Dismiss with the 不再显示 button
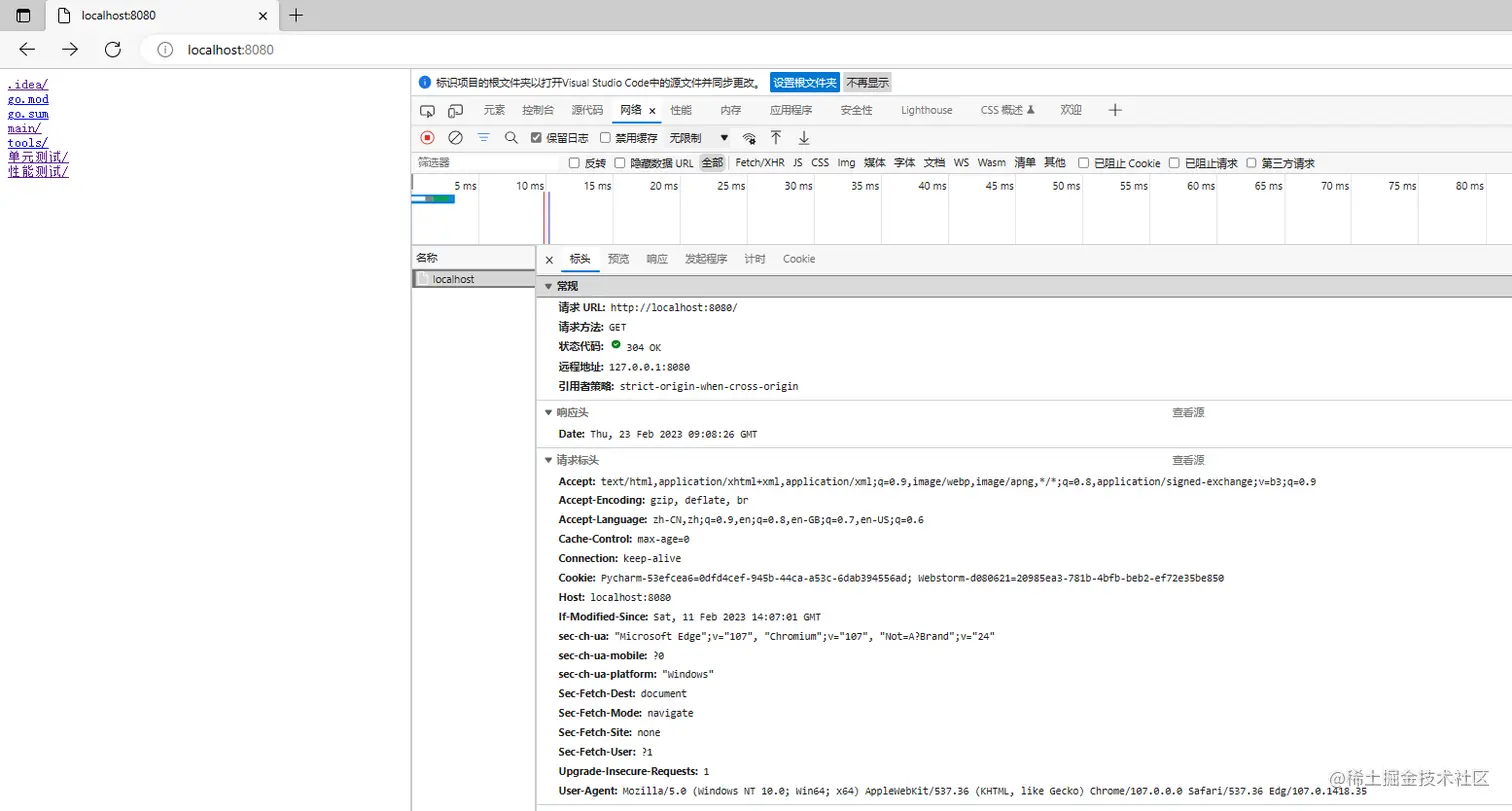Image resolution: width=1512 pixels, height=811 pixels. 867,83
